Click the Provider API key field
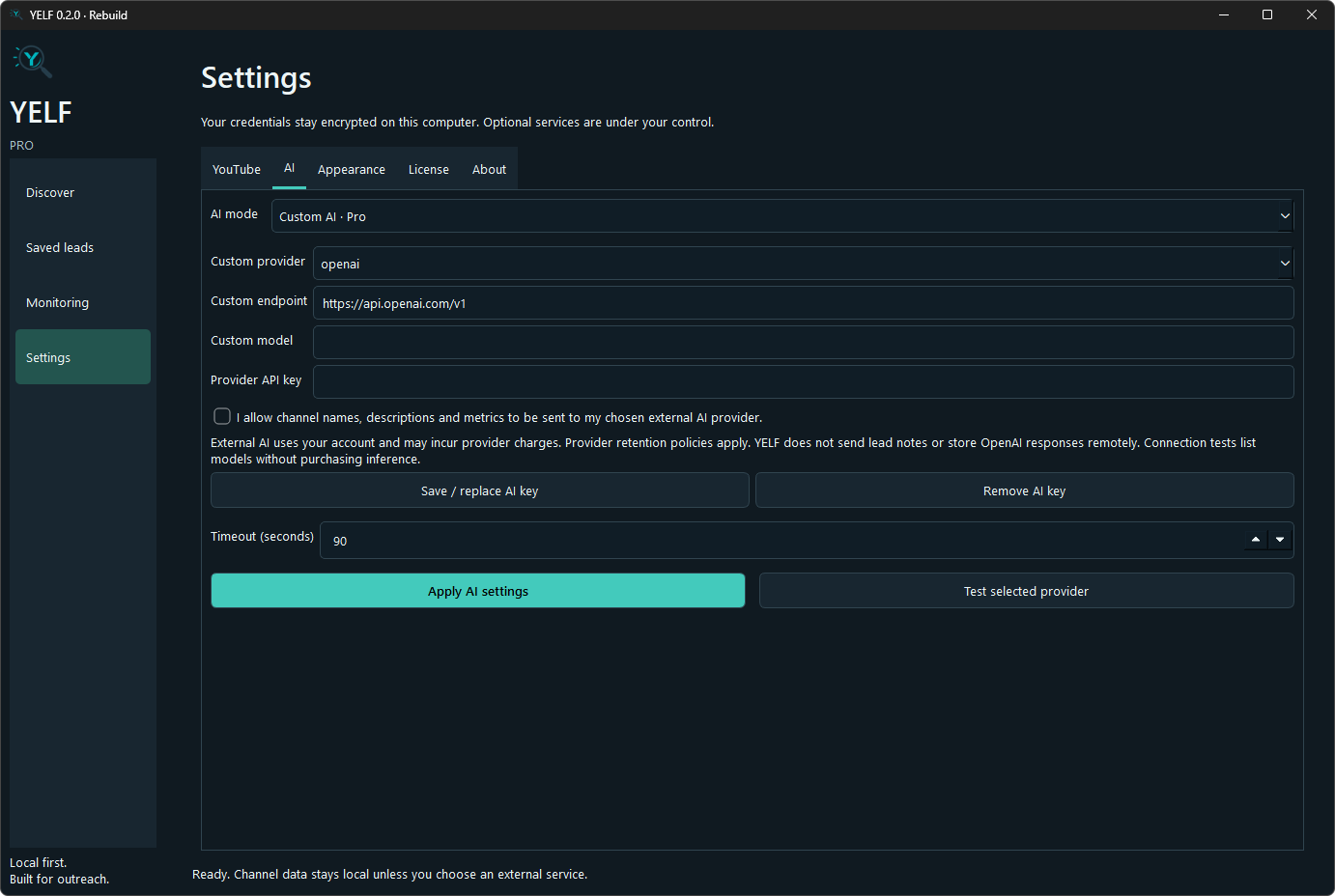This screenshot has width=1335, height=896. coord(804,381)
